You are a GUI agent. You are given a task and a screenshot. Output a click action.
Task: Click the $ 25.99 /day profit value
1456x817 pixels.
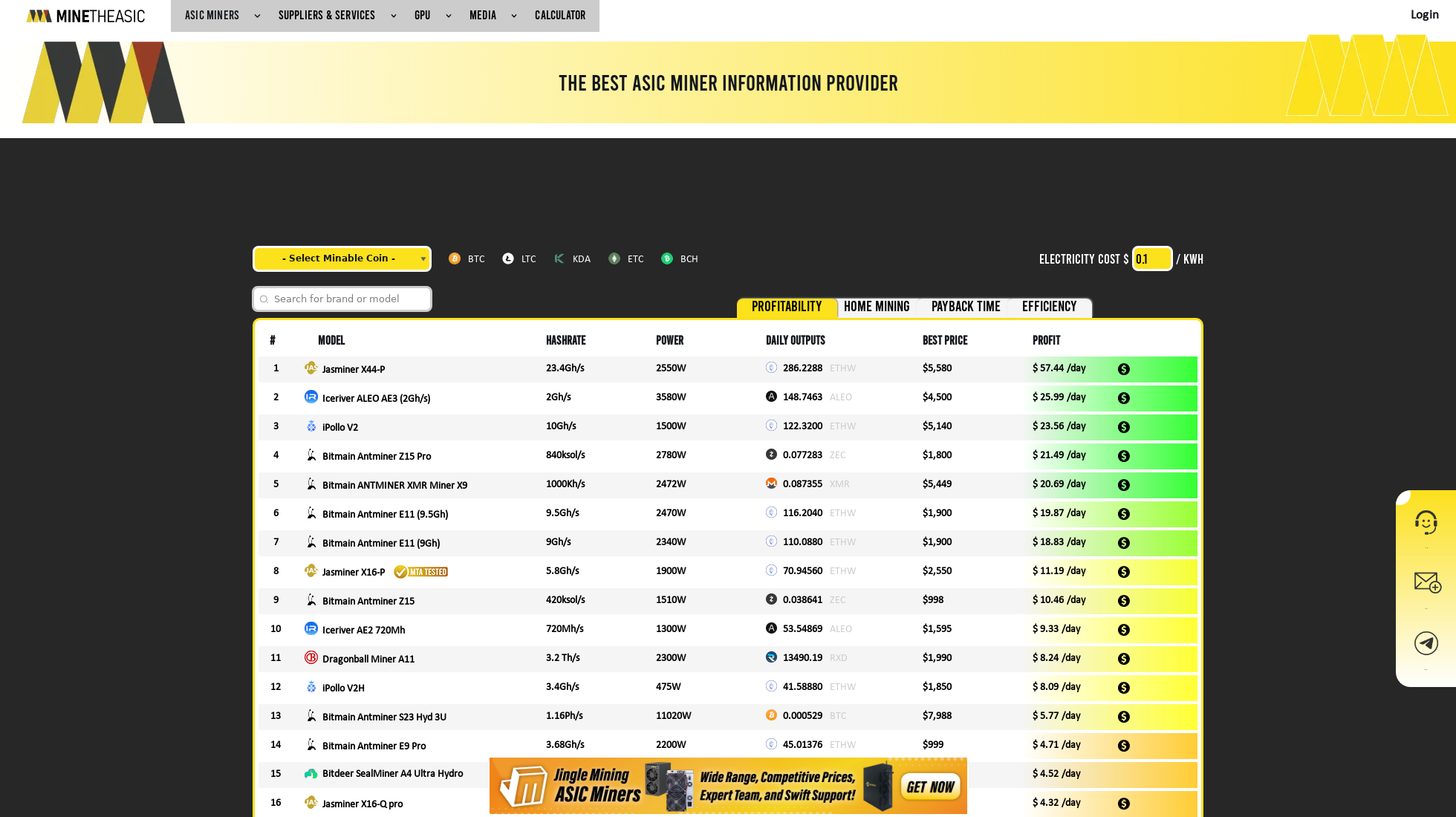pyautogui.click(x=1059, y=397)
